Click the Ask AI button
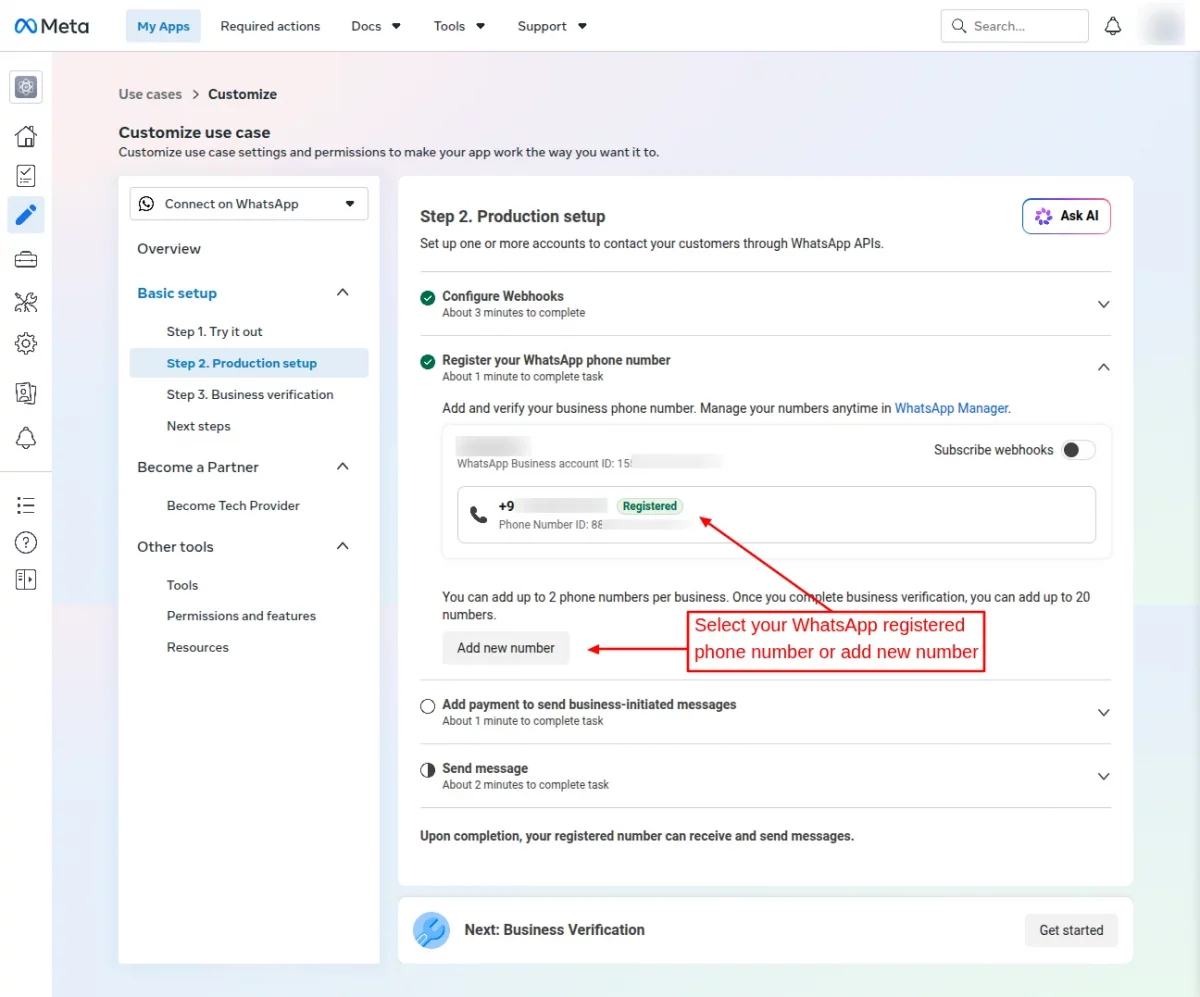 (x=1066, y=216)
